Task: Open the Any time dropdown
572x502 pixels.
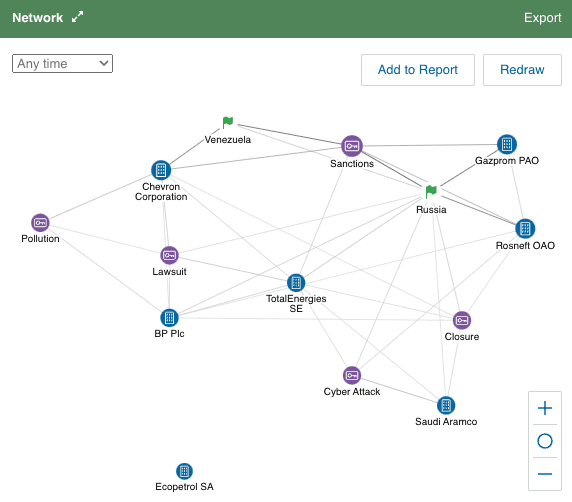Action: (x=62, y=63)
